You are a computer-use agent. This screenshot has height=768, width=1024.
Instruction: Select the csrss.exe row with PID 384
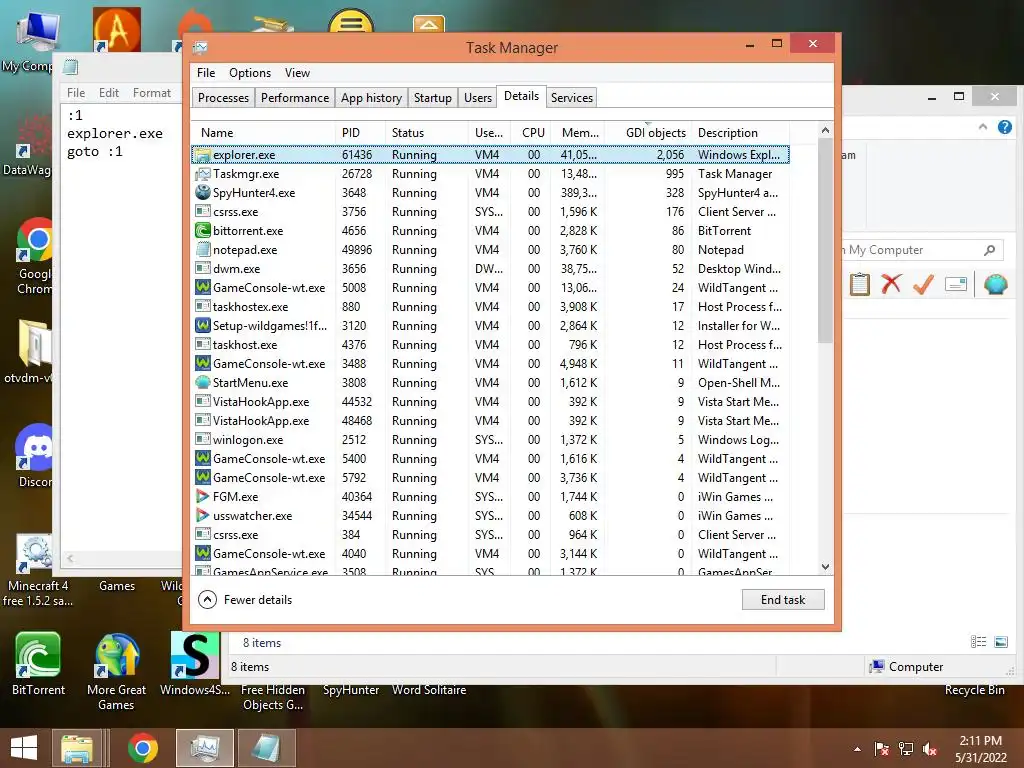click(490, 534)
